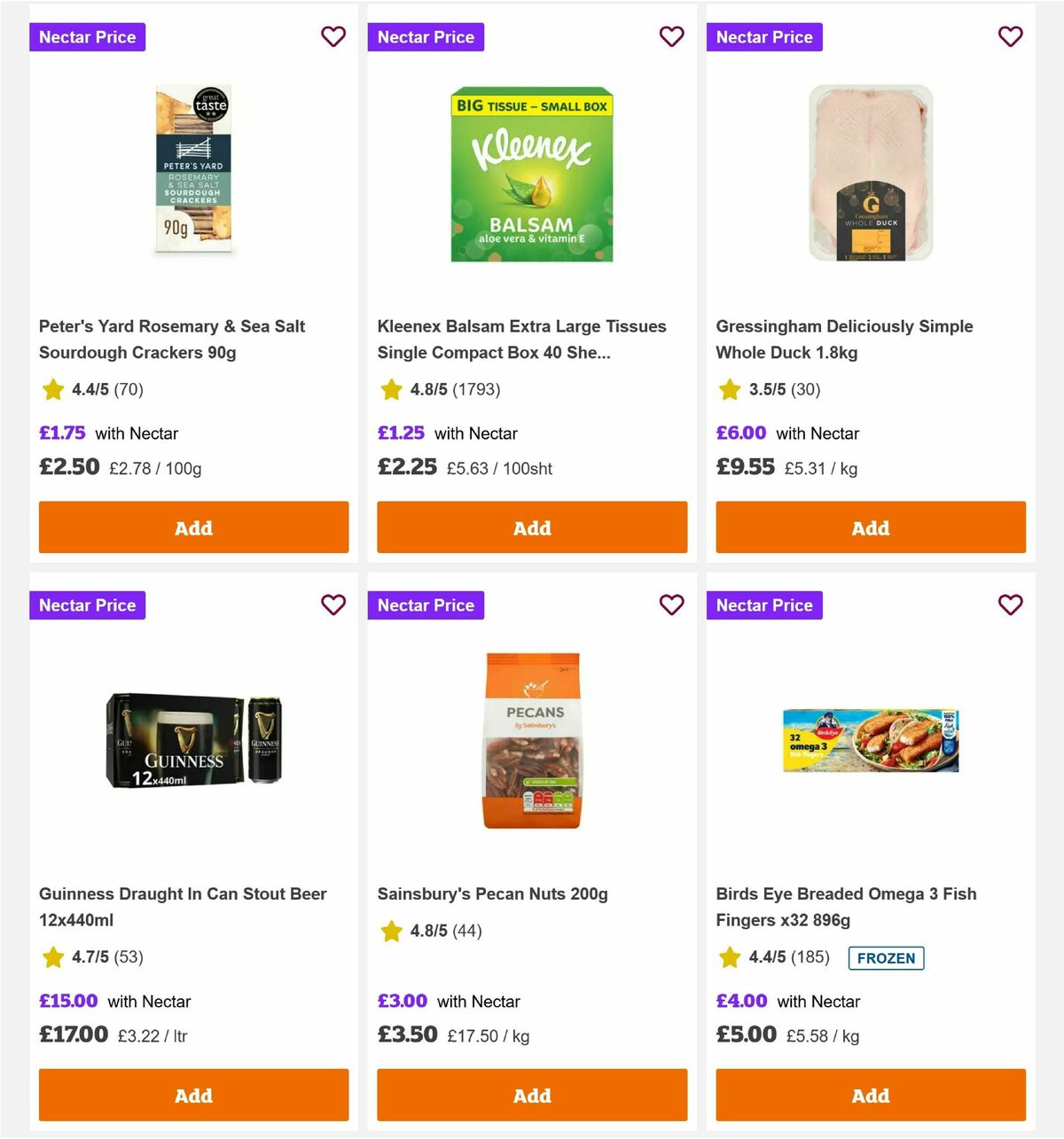The height and width of the screenshot is (1139, 1064).
Task: Add Kleenex Balsam Tissues to favourites
Action: pyautogui.click(x=672, y=37)
